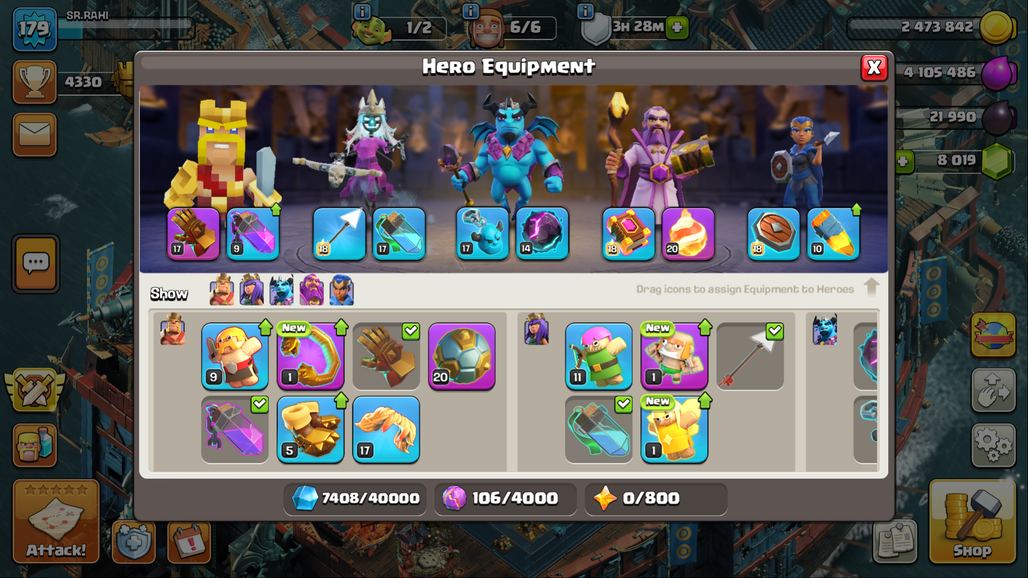Close the Hero Equipment window
The image size is (1028, 578).
(874, 67)
